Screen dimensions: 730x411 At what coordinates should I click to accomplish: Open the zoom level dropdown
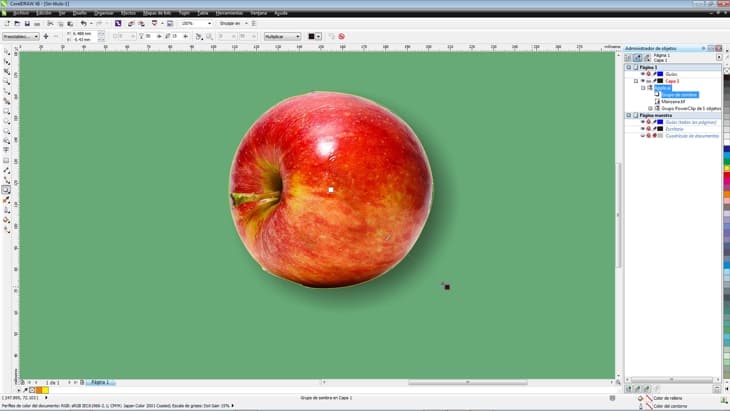pos(209,23)
